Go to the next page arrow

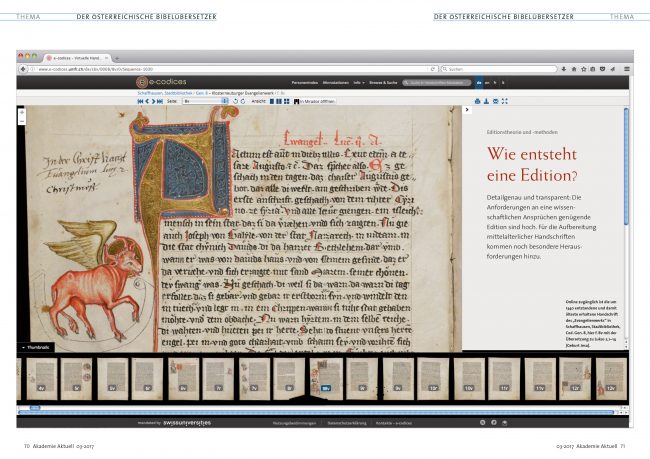point(155,101)
